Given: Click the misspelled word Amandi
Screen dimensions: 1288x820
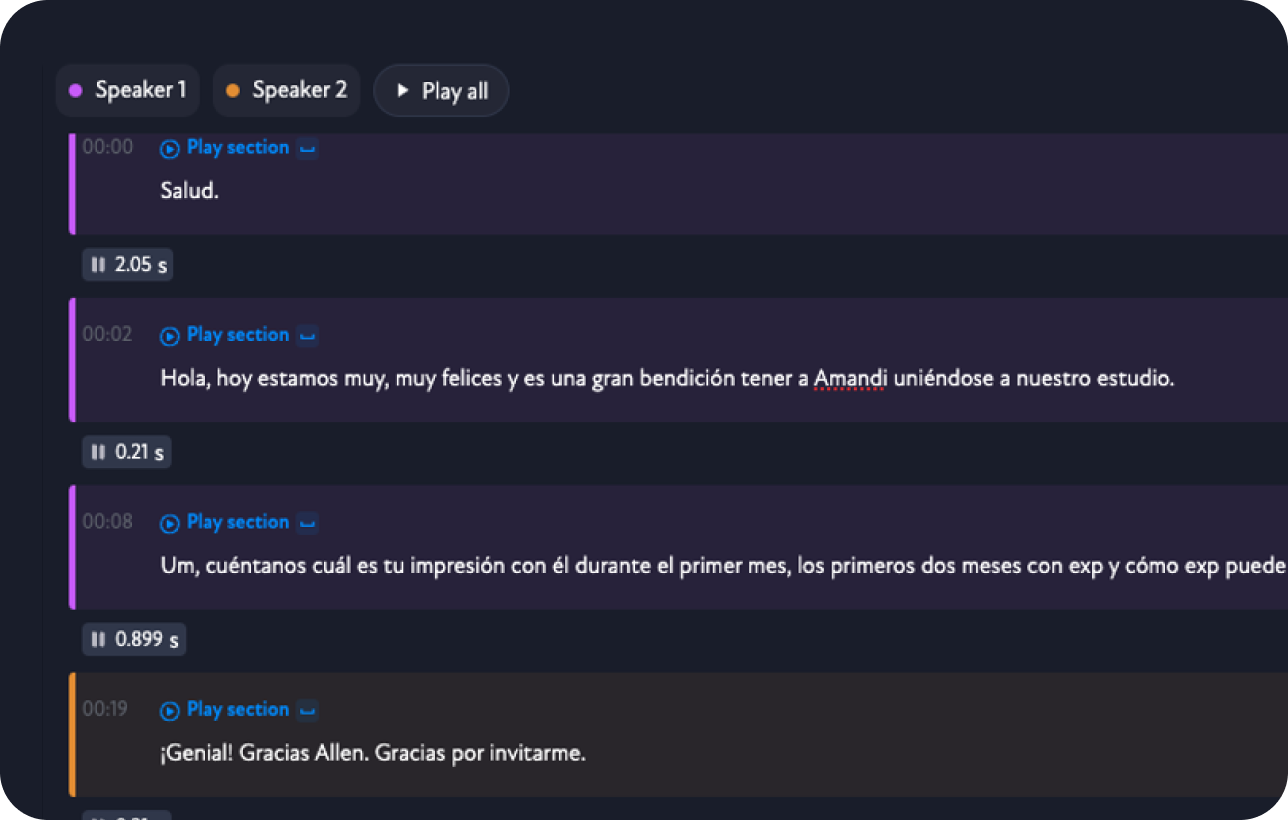Looking at the screenshot, I should point(849,378).
